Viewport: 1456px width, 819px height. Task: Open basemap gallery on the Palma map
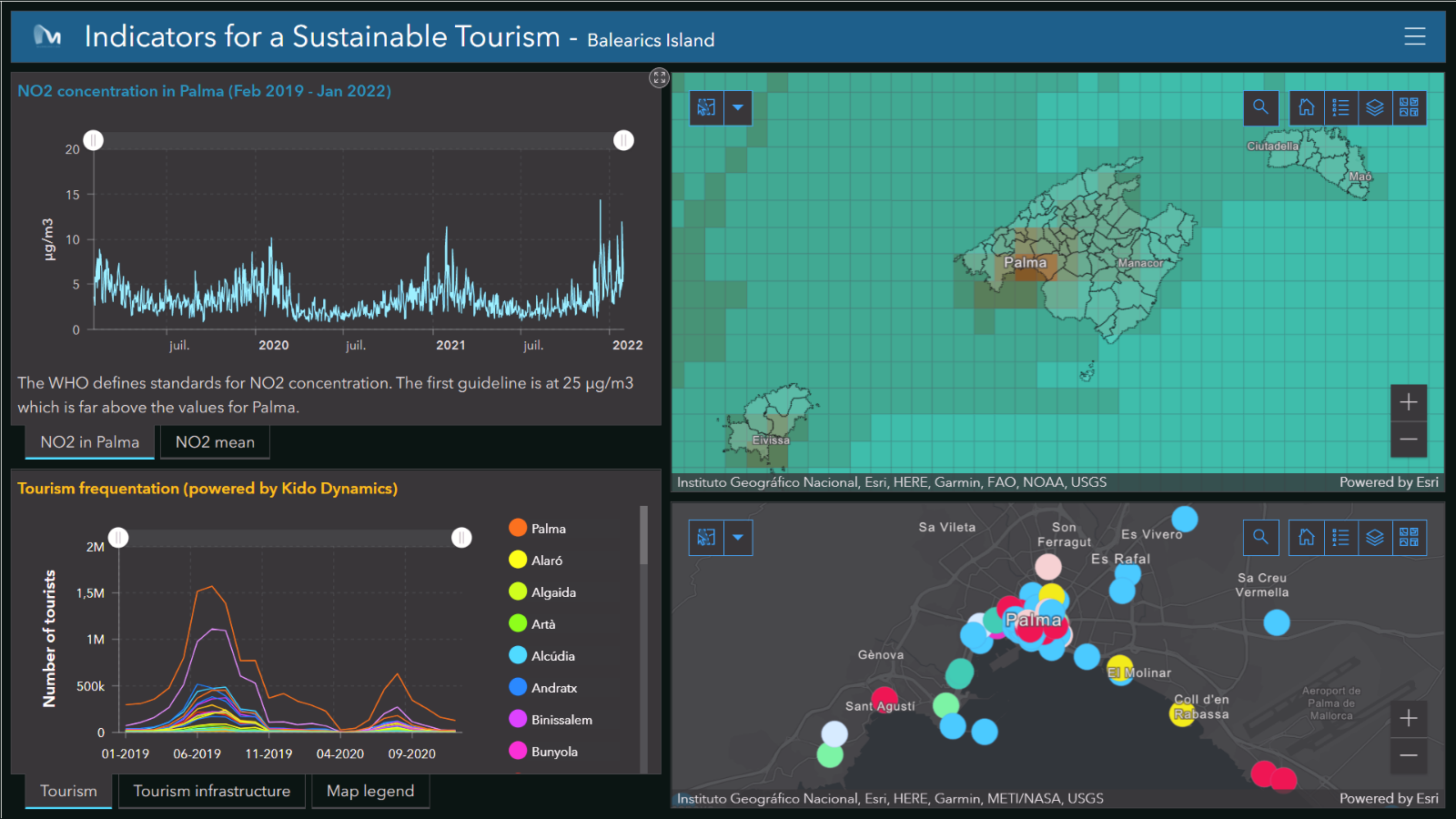pyautogui.click(x=1409, y=538)
